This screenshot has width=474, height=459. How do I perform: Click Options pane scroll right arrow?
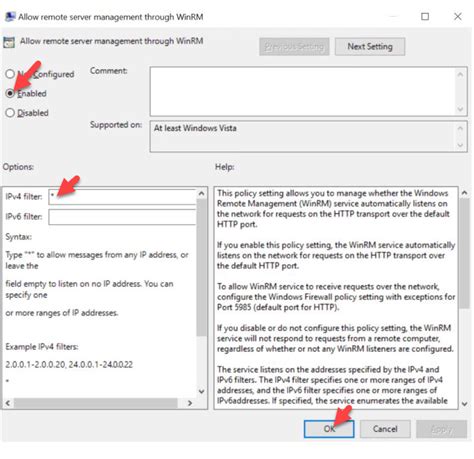190,403
